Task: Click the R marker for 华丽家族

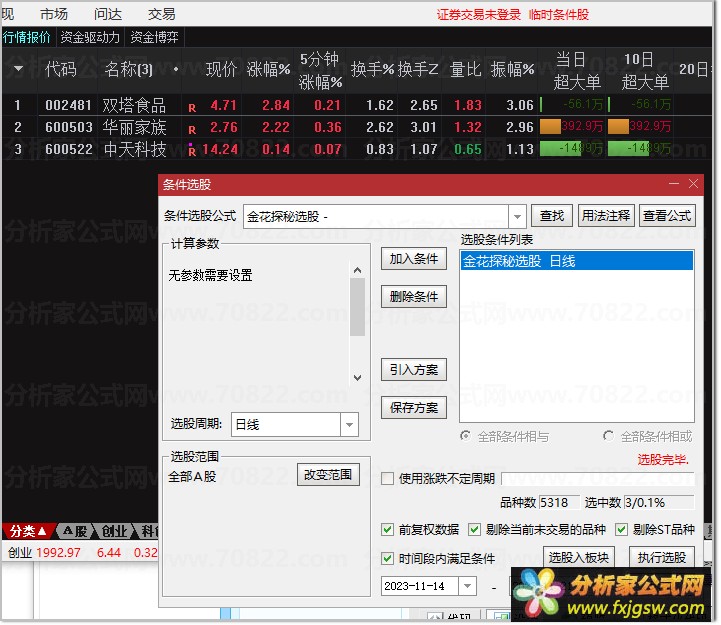Action: pos(192,130)
